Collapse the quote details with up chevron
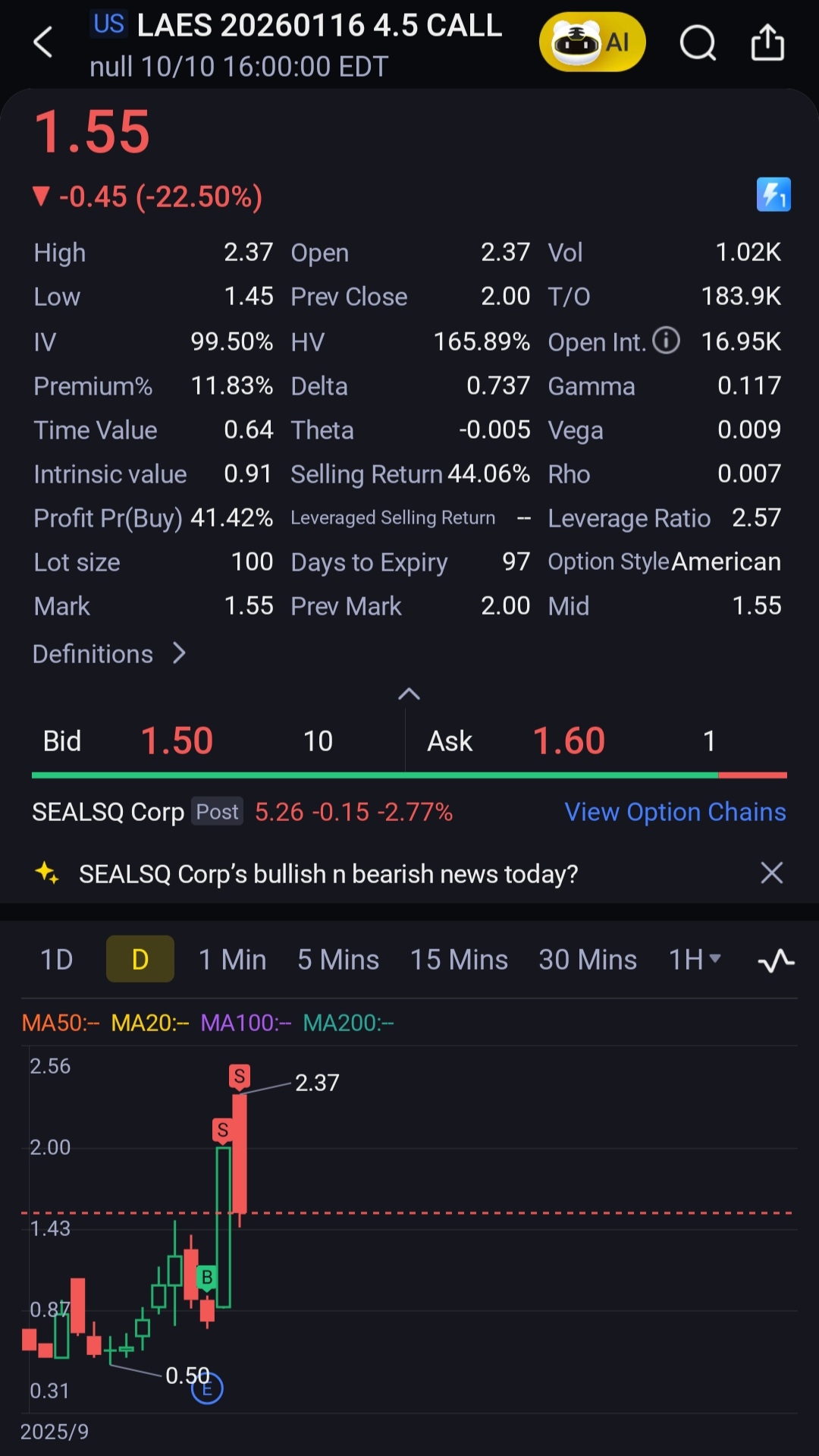Image resolution: width=819 pixels, height=1456 pixels. tap(409, 693)
